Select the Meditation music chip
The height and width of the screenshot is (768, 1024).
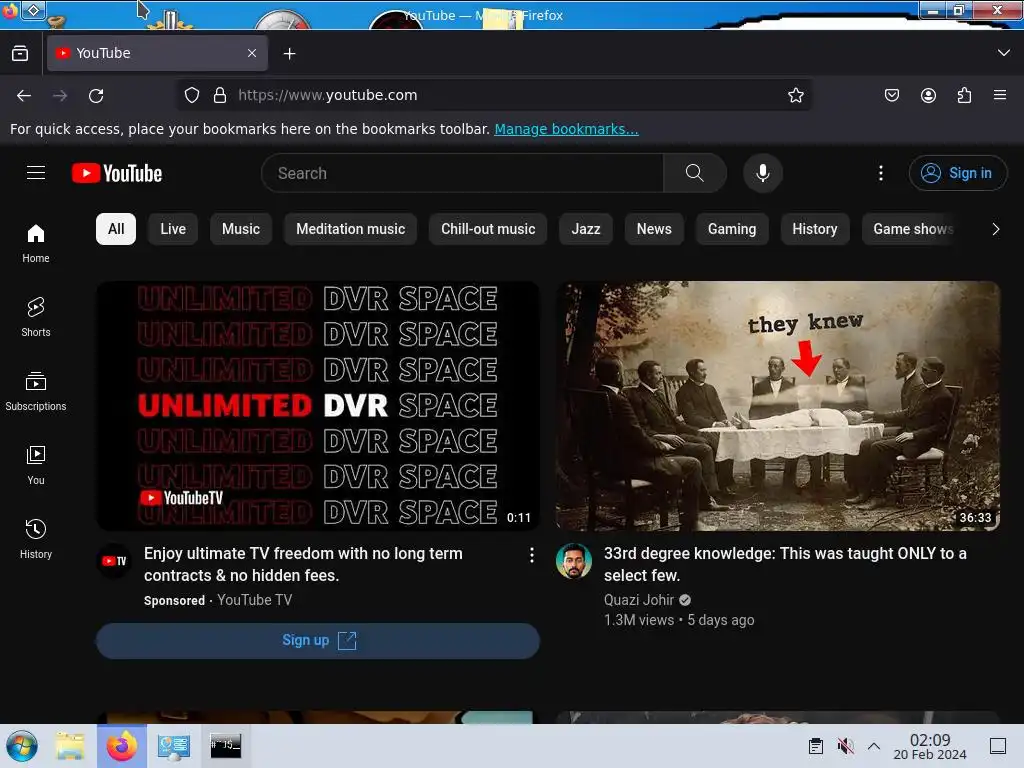click(x=351, y=229)
